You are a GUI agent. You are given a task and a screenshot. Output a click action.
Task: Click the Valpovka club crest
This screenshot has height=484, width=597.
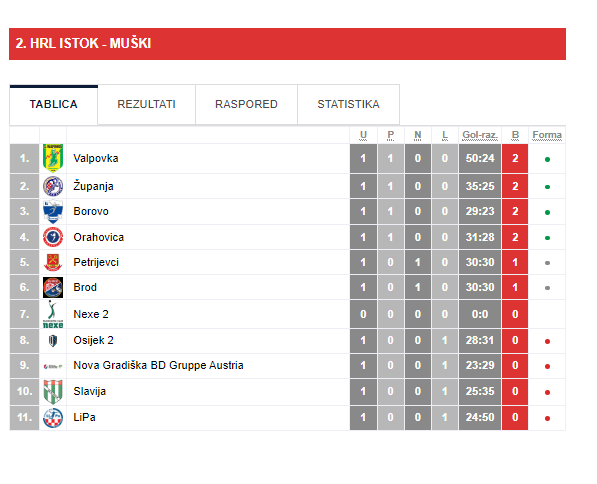pyautogui.click(x=53, y=158)
